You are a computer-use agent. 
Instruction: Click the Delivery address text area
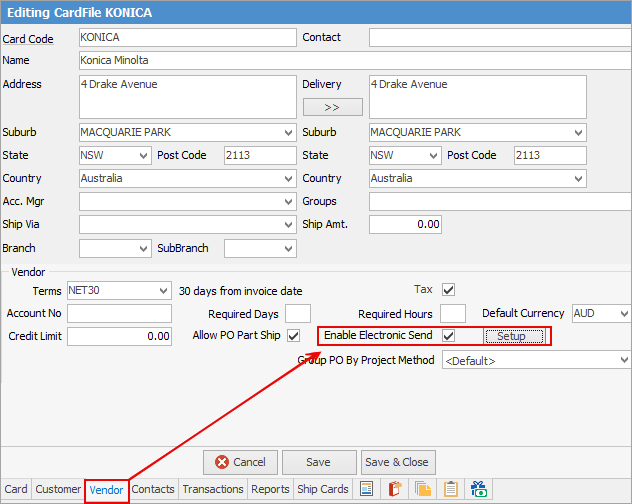(478, 97)
